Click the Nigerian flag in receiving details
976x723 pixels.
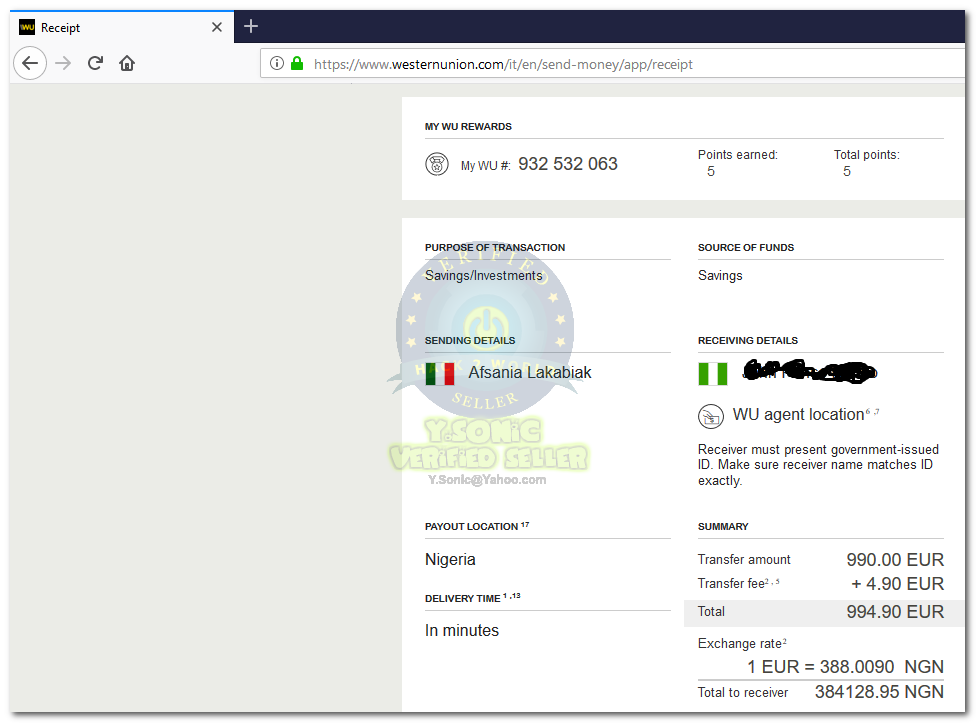(x=713, y=374)
